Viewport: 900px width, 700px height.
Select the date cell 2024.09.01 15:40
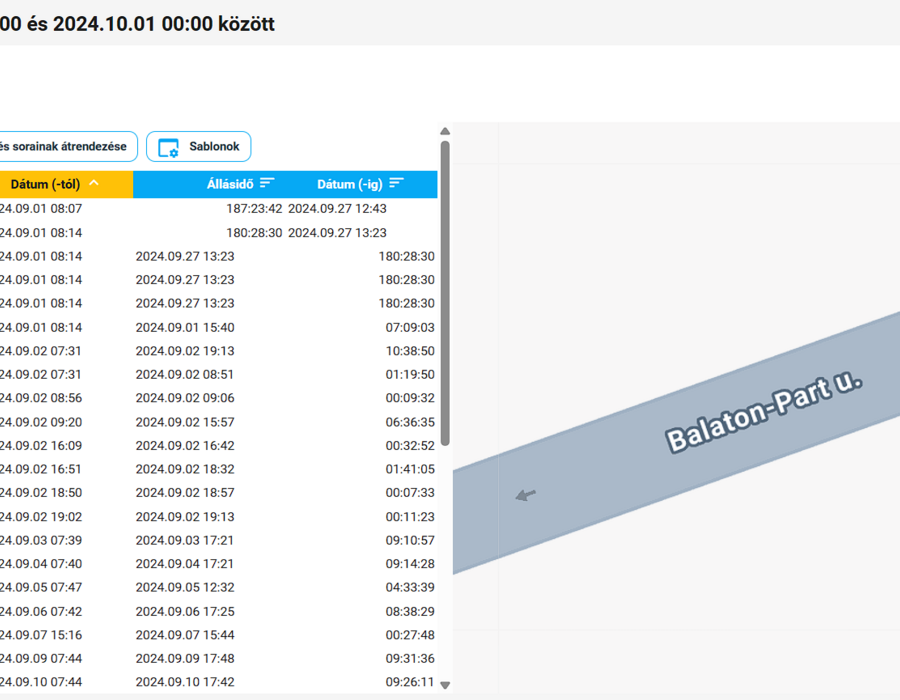[185, 328]
